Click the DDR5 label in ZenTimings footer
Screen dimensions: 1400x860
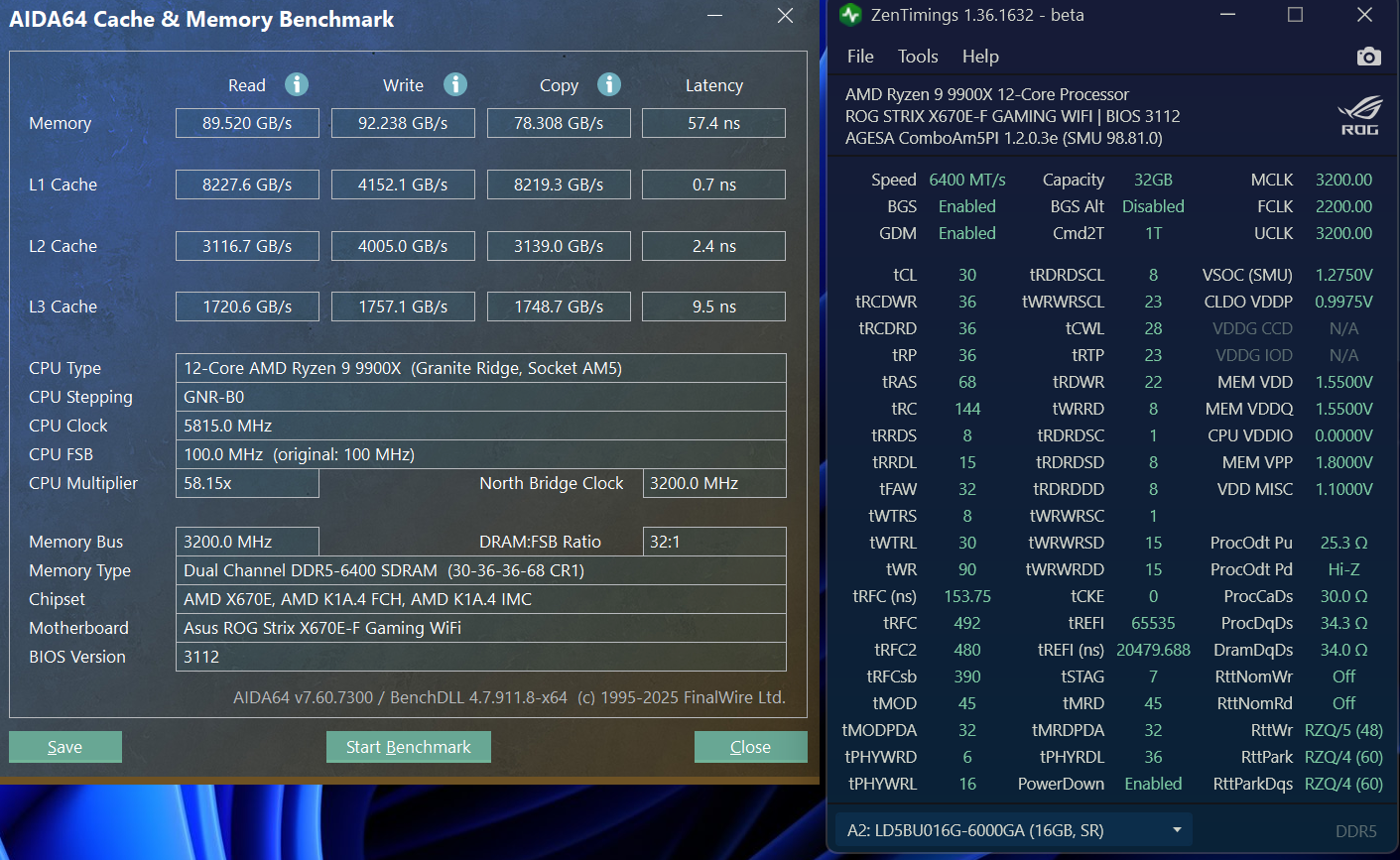click(x=1355, y=831)
